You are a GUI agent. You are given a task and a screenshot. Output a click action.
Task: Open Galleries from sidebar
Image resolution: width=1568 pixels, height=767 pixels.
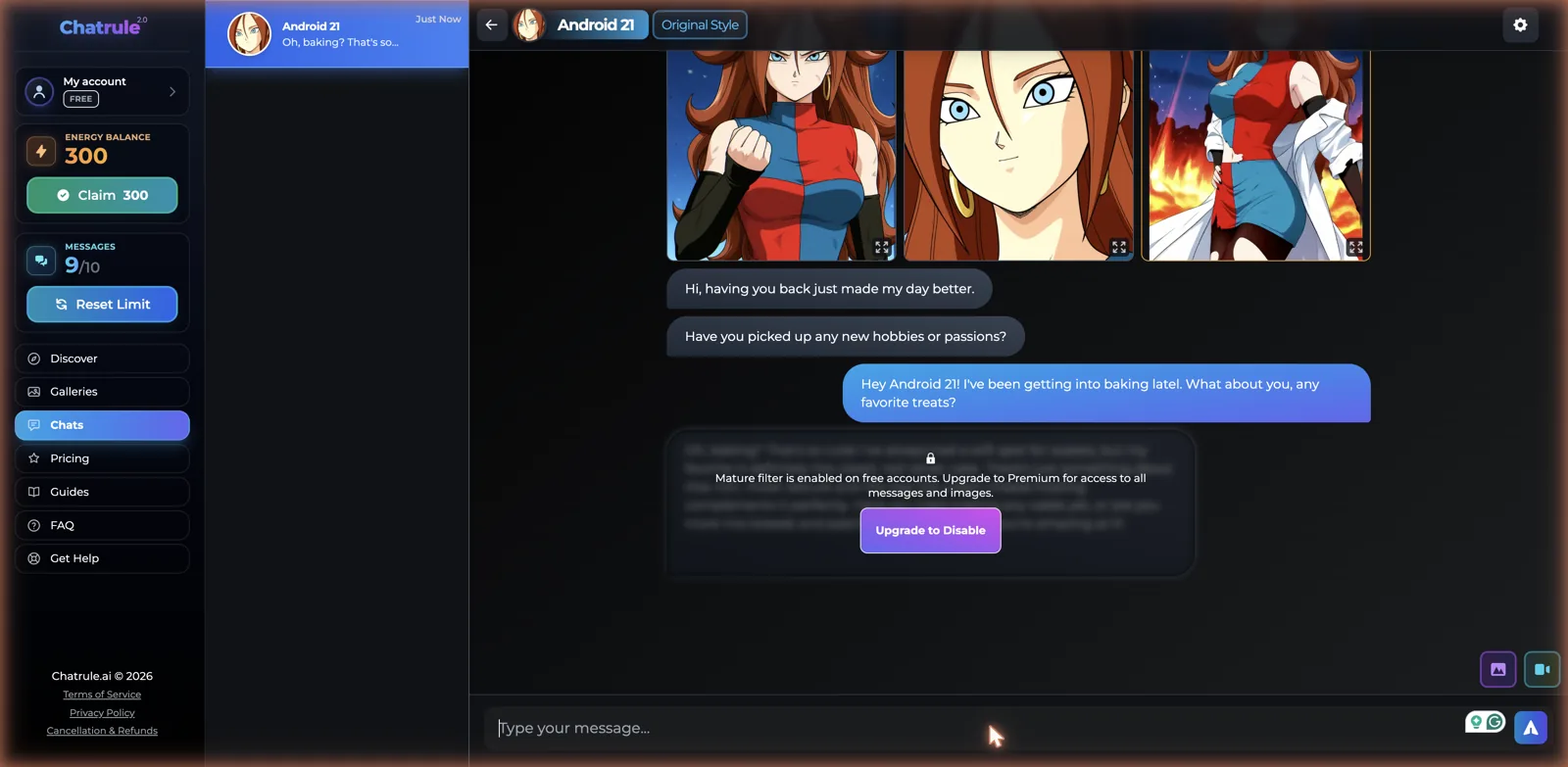(102, 392)
